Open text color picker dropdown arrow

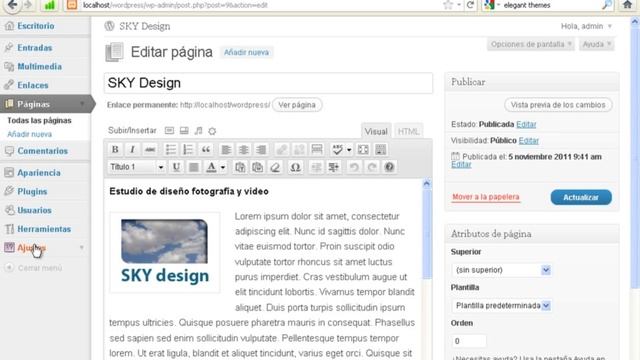(223, 167)
